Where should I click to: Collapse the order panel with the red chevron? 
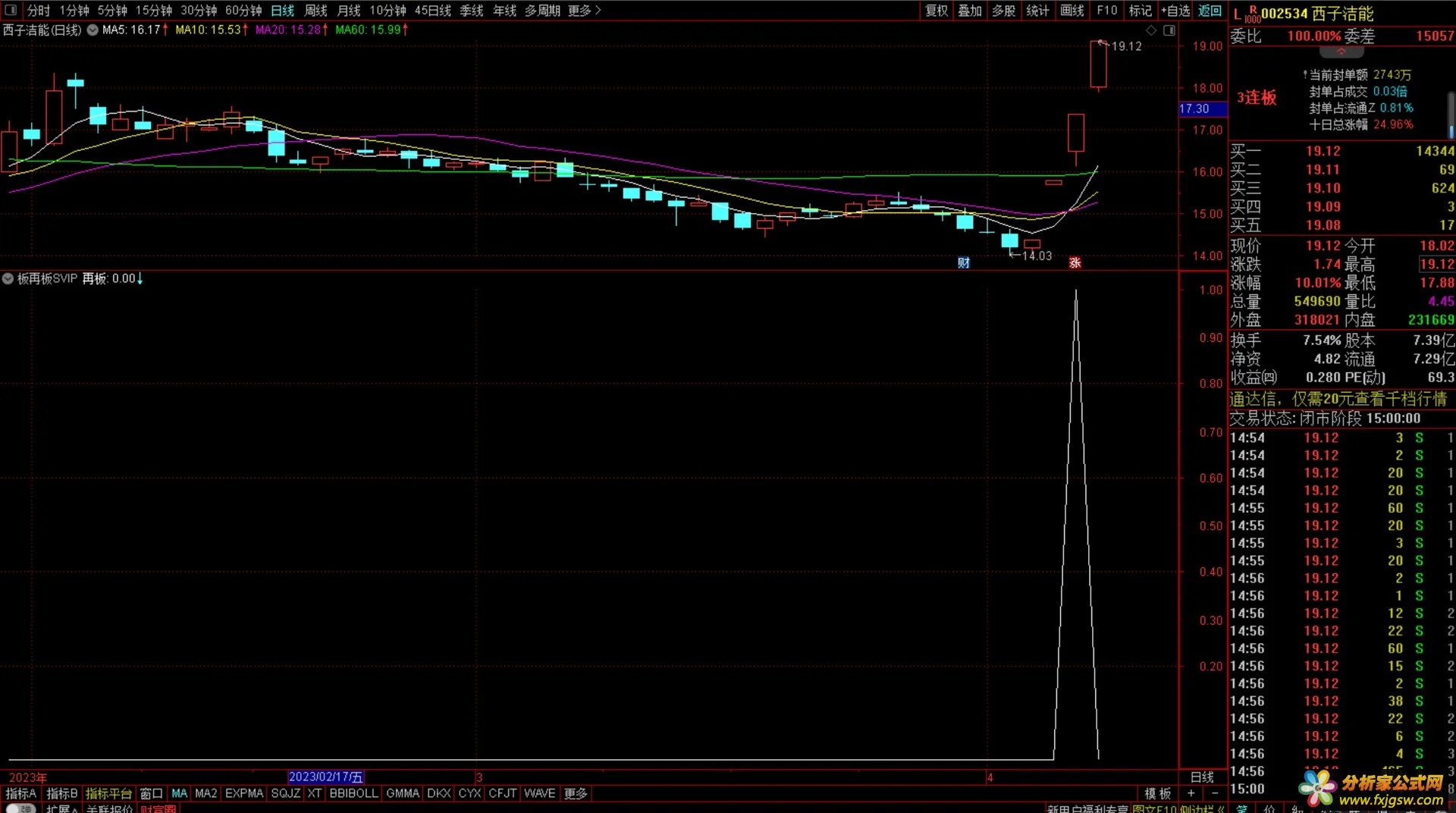(x=1341, y=52)
